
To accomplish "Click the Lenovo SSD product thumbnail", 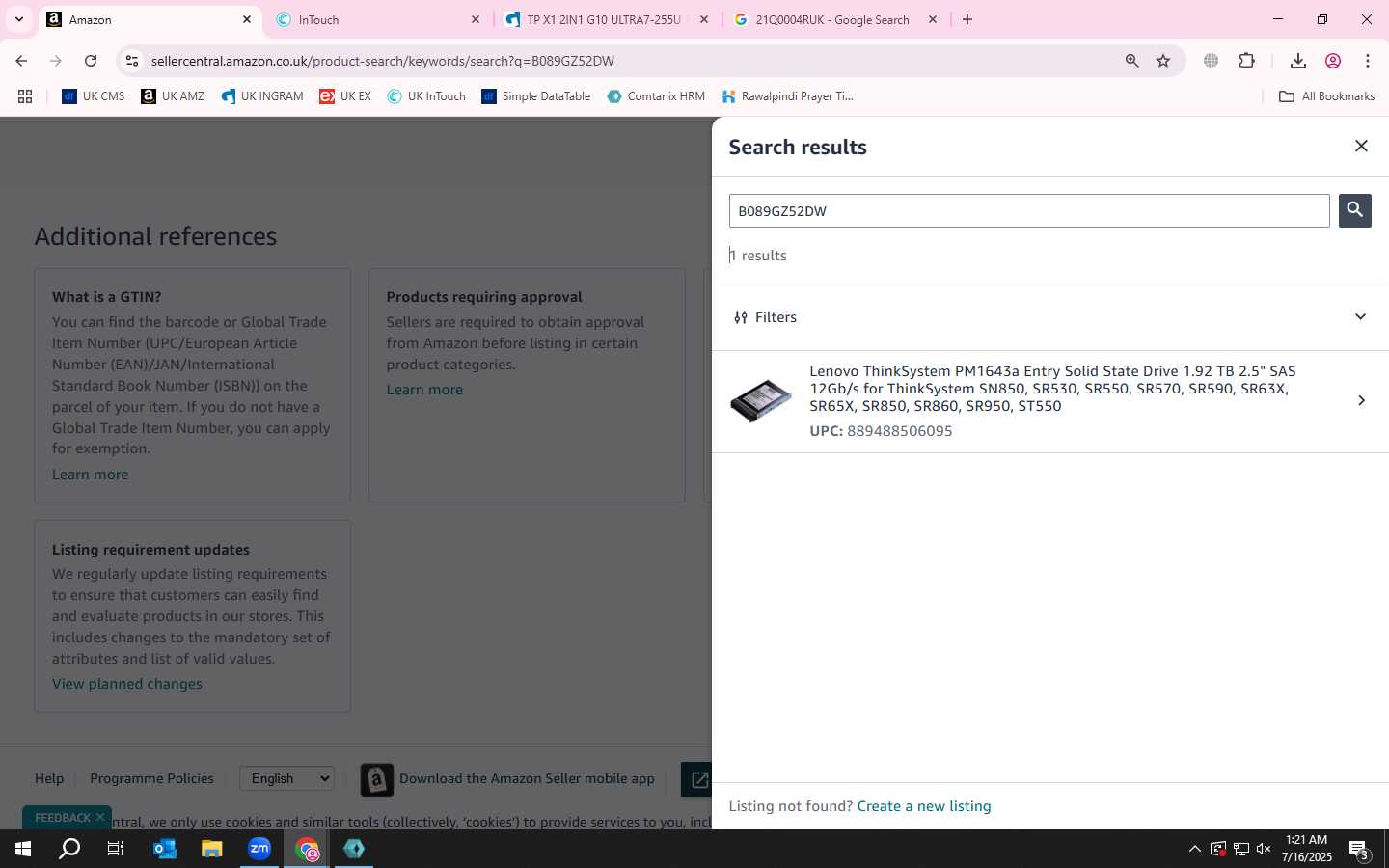I will pyautogui.click(x=760, y=400).
